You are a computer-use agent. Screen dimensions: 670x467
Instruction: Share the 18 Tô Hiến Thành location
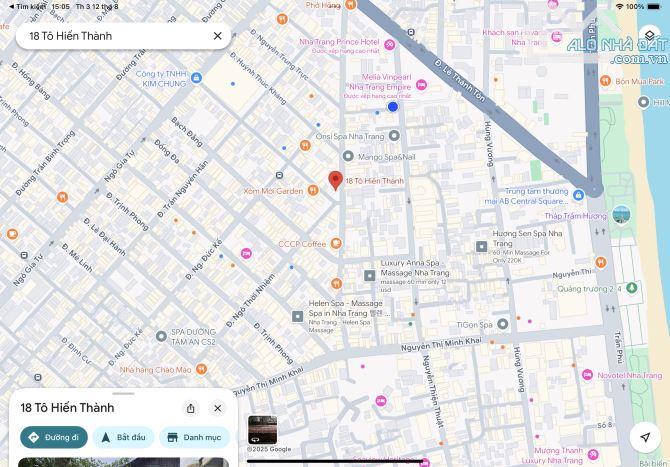click(191, 408)
